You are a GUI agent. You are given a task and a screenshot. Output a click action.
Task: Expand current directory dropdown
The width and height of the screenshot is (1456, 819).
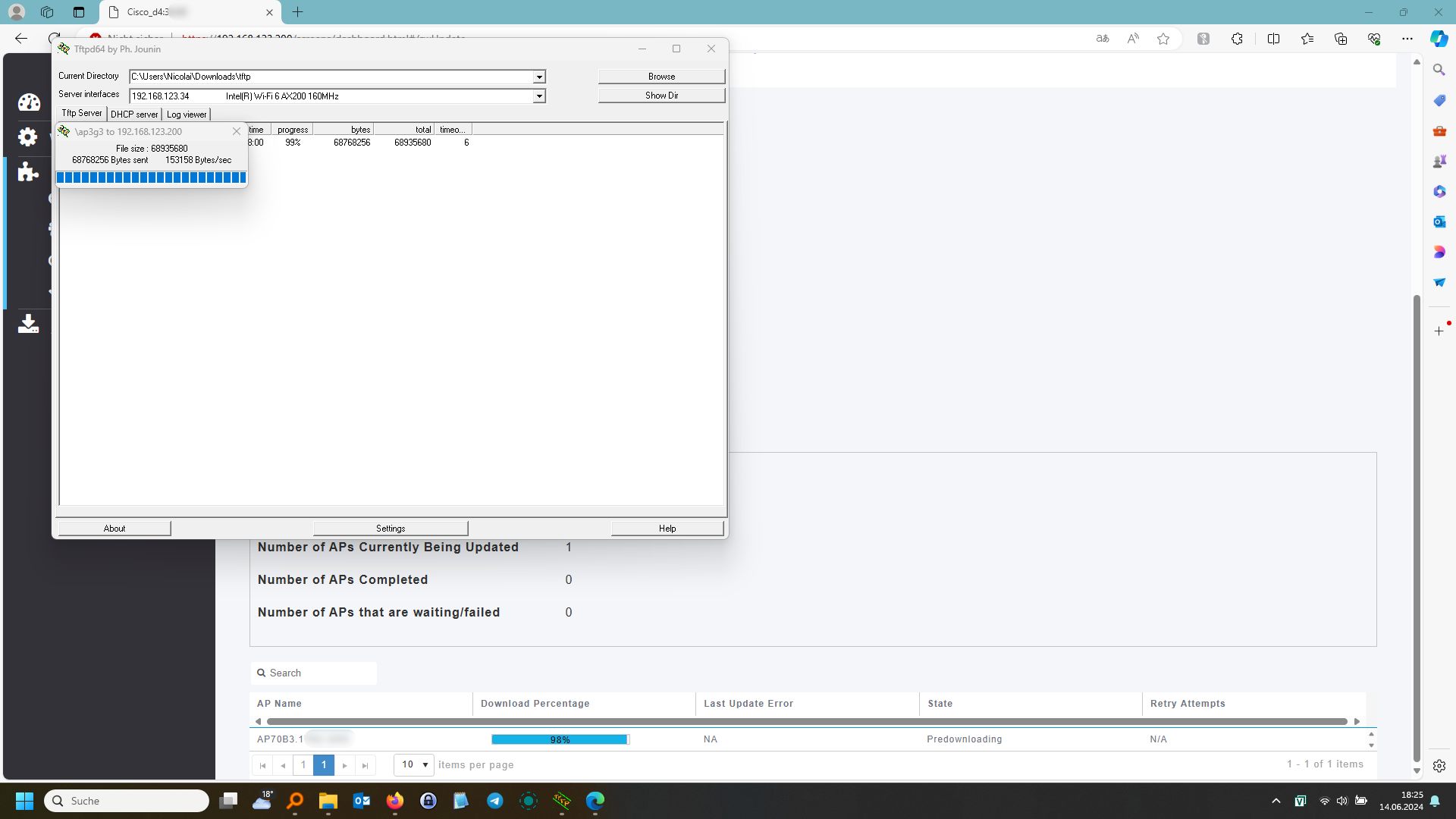click(539, 76)
